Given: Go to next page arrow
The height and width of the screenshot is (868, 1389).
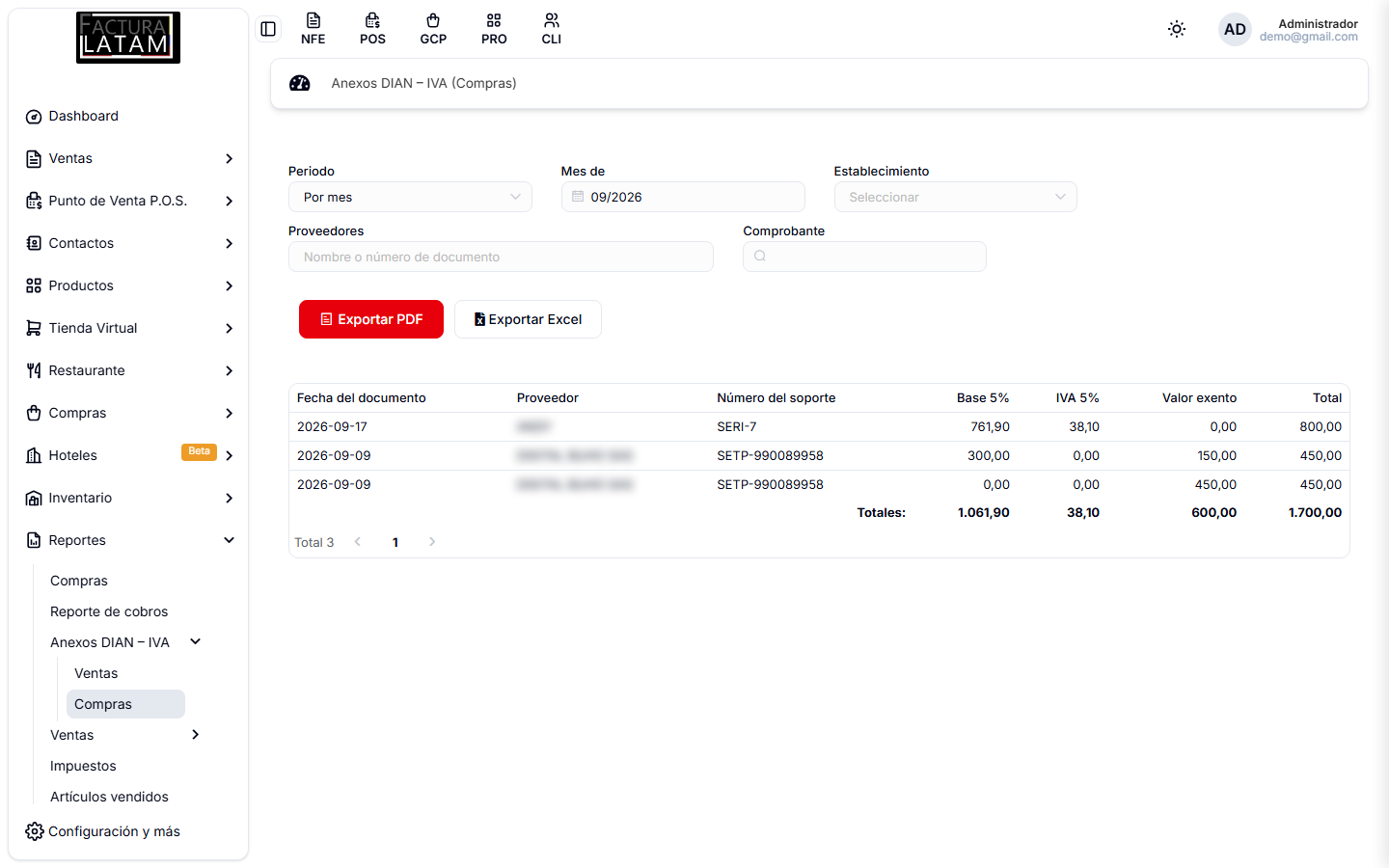Looking at the screenshot, I should pyautogui.click(x=432, y=542).
